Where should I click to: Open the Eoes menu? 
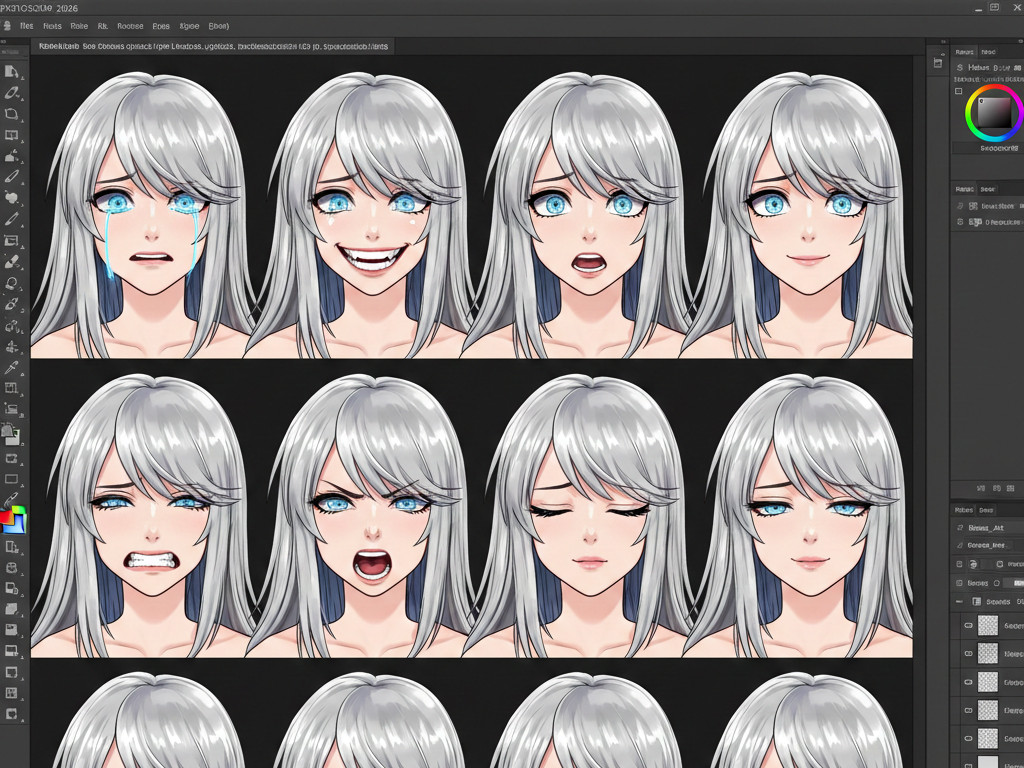click(x=161, y=26)
